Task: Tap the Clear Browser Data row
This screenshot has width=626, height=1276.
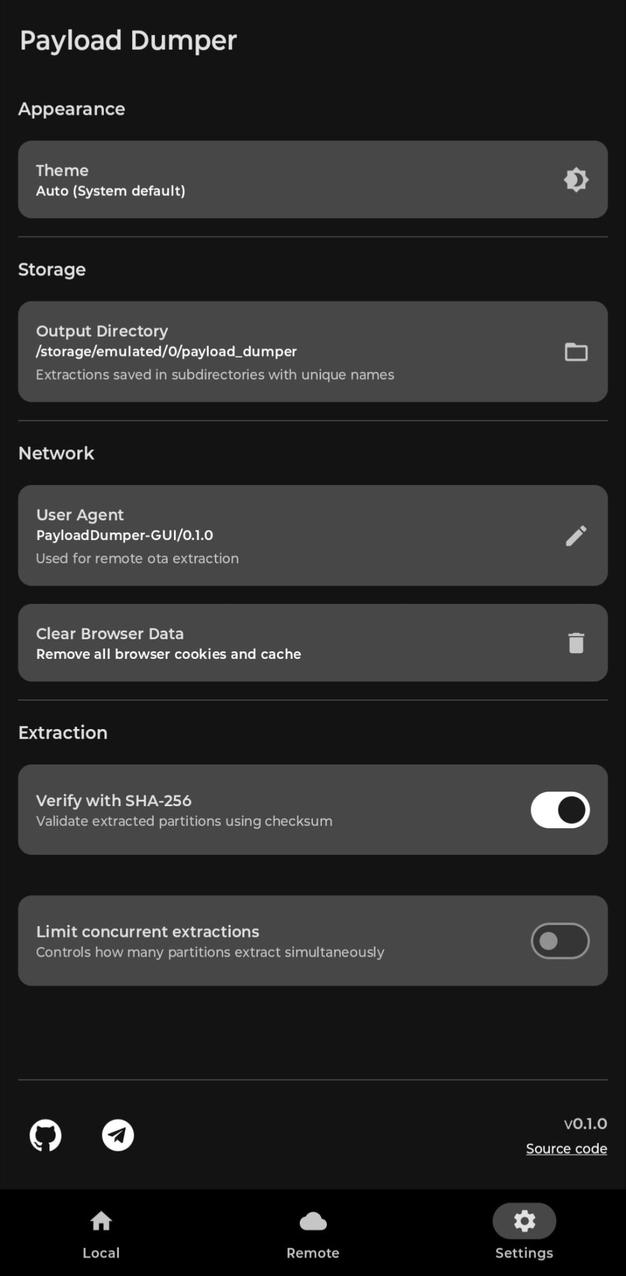Action: [x=280, y=643]
